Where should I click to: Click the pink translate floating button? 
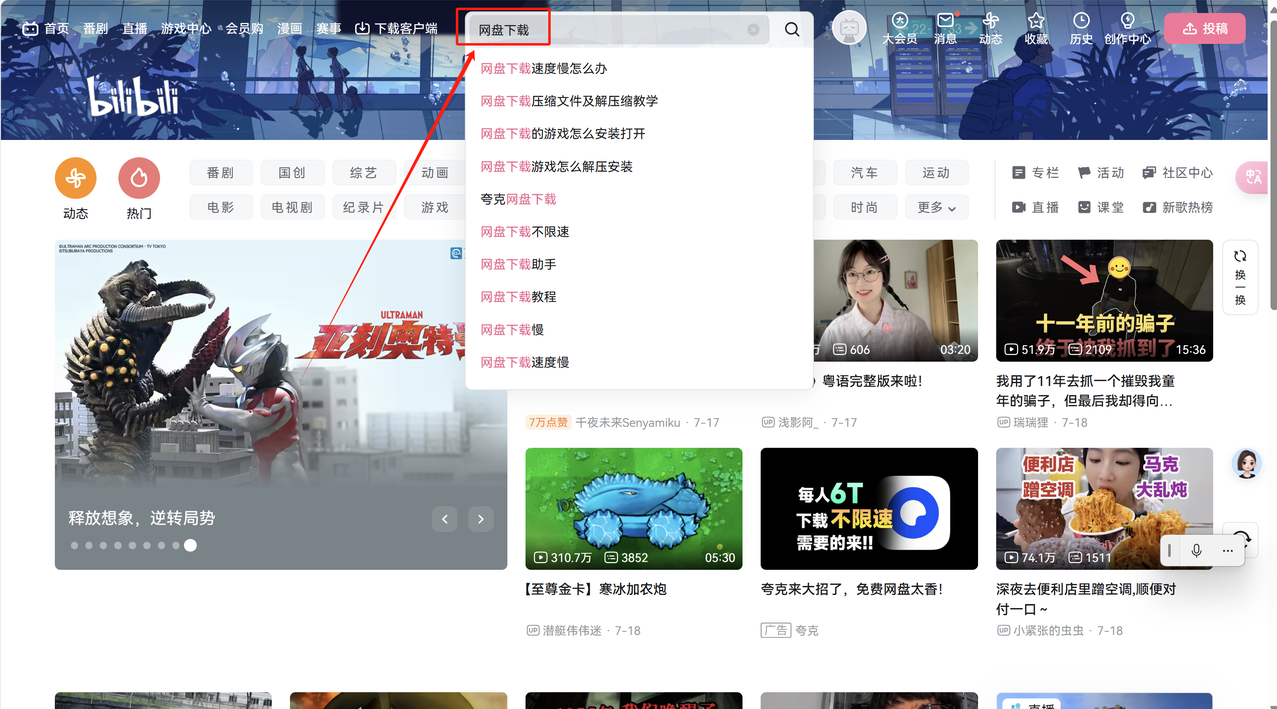click(x=1252, y=177)
